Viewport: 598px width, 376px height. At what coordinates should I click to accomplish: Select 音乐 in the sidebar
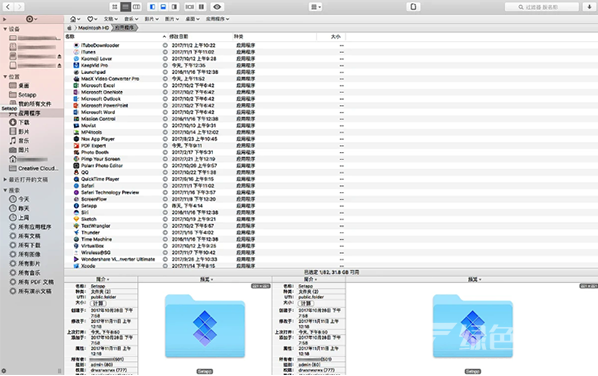tap(32, 141)
